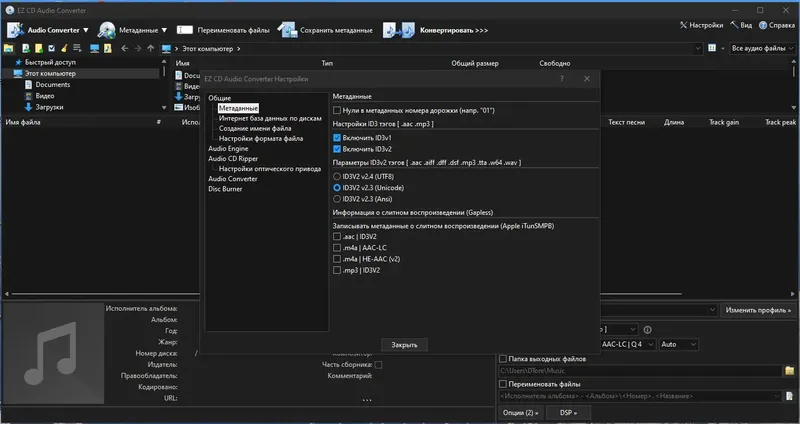
Task: Disable Включить ID3v2 checkbox
Action: (337, 149)
